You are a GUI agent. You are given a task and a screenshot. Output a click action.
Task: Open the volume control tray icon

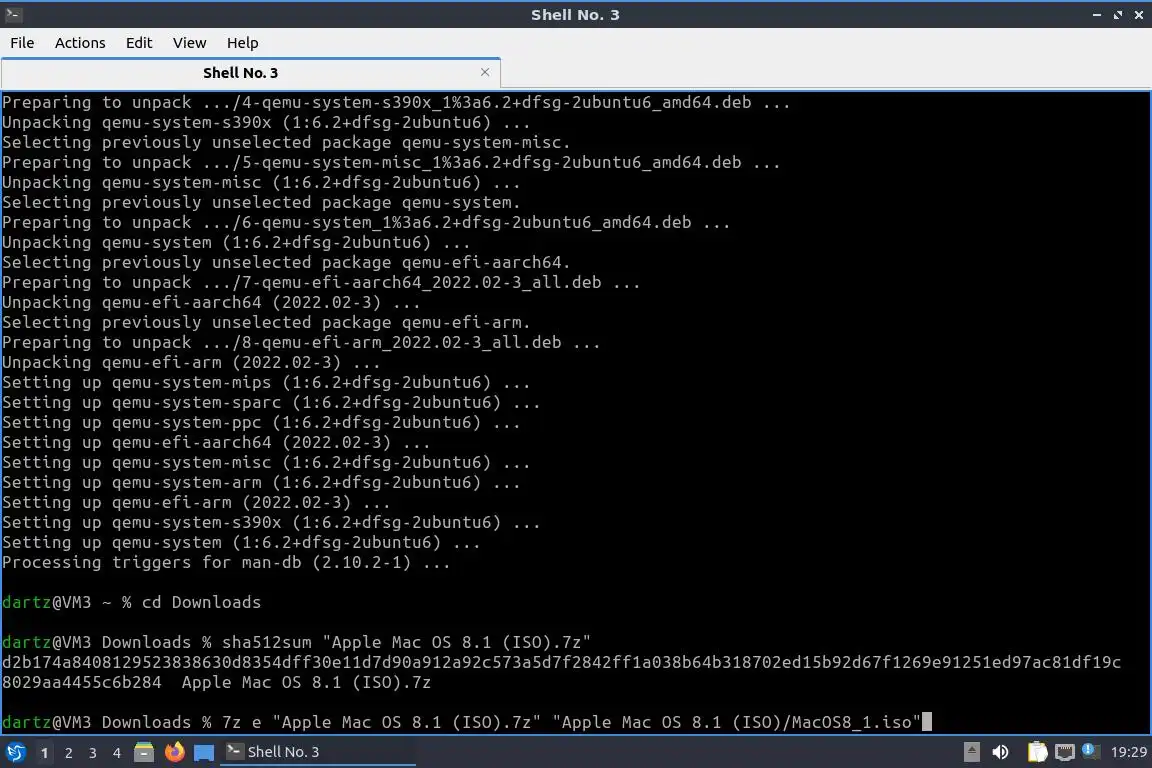pos(1000,752)
